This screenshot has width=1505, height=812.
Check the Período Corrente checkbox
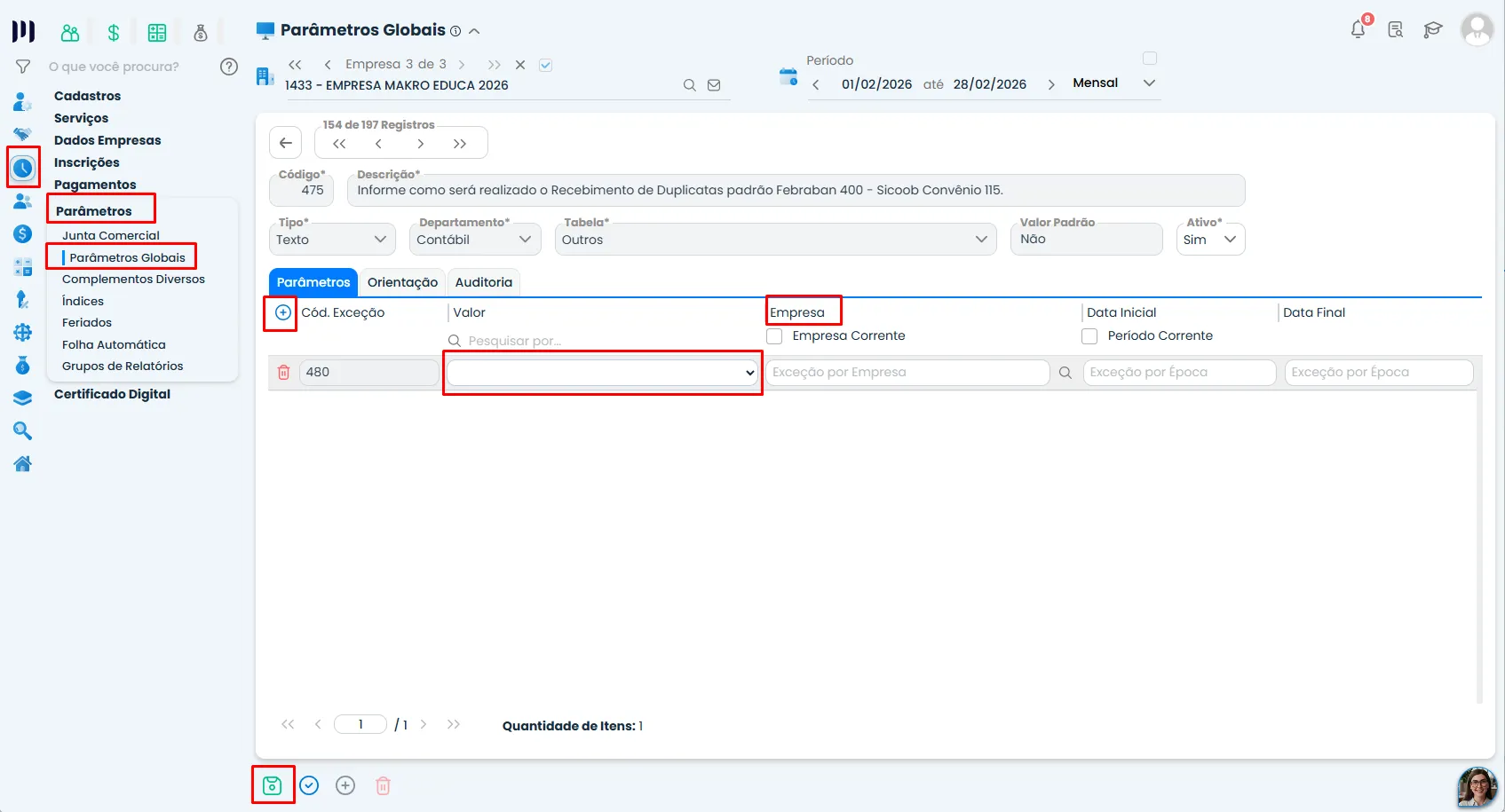tap(1089, 336)
